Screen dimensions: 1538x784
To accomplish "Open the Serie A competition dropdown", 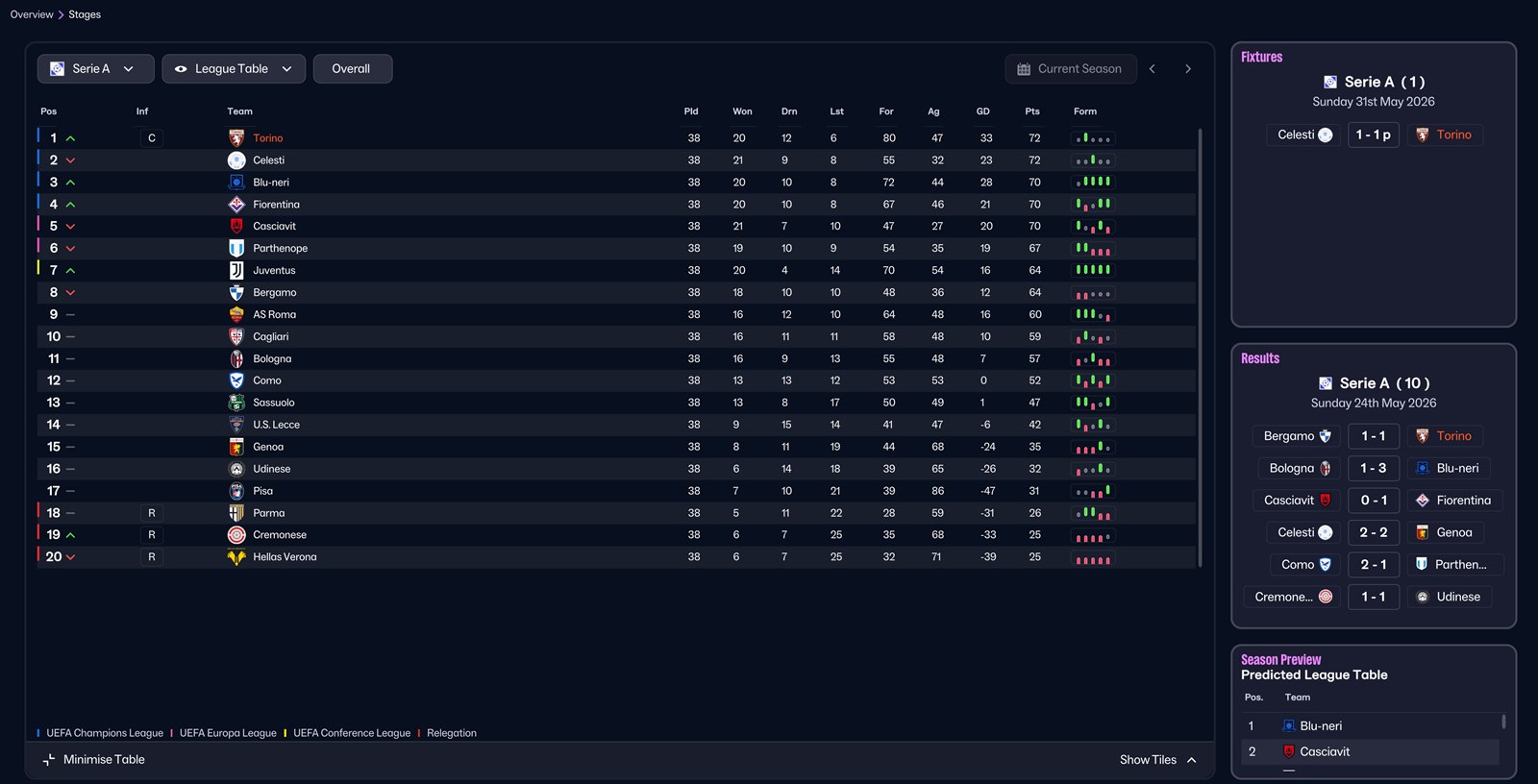I will click(94, 69).
